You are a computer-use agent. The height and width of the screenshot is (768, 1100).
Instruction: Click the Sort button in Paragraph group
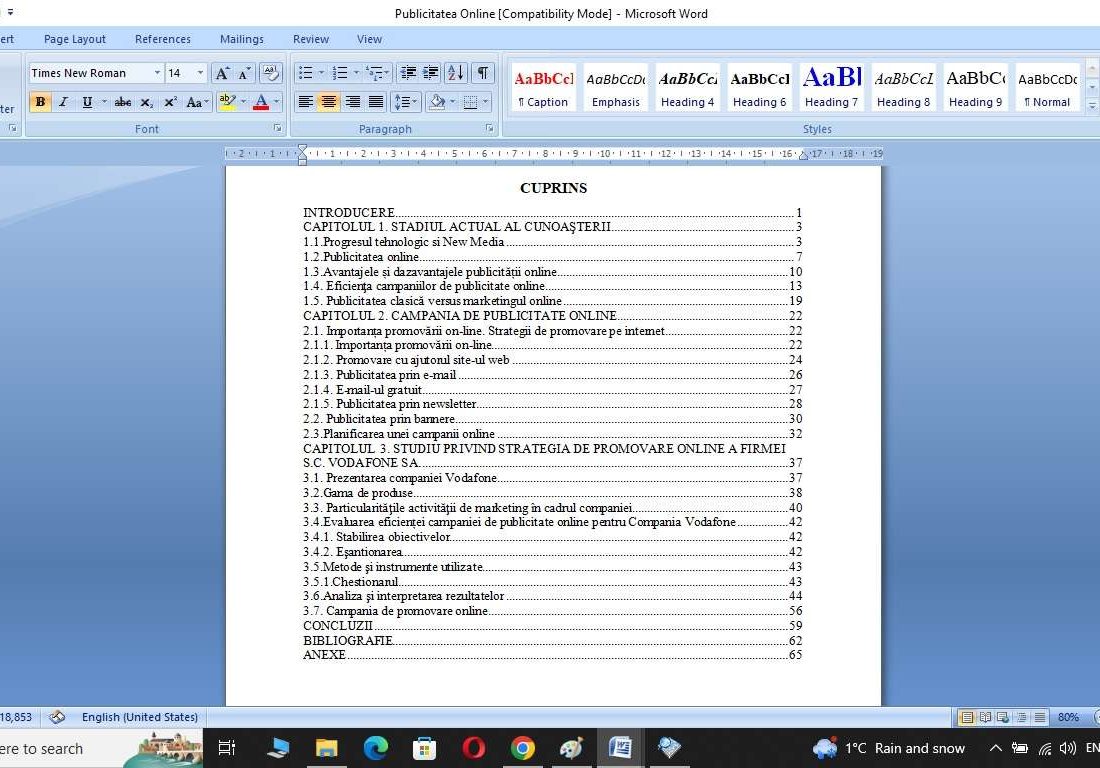coord(455,73)
